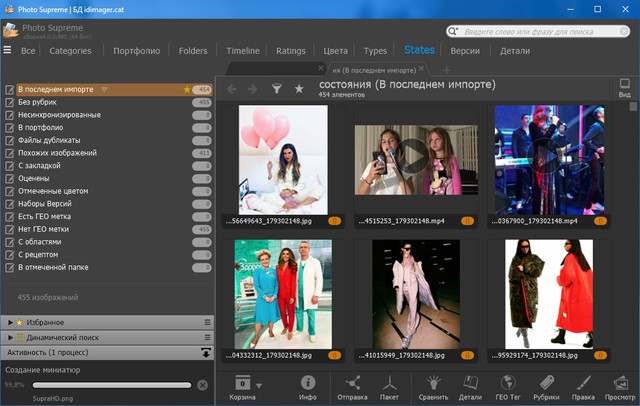Select the Правка brush tool
The width and height of the screenshot is (640, 406).
pos(585,383)
